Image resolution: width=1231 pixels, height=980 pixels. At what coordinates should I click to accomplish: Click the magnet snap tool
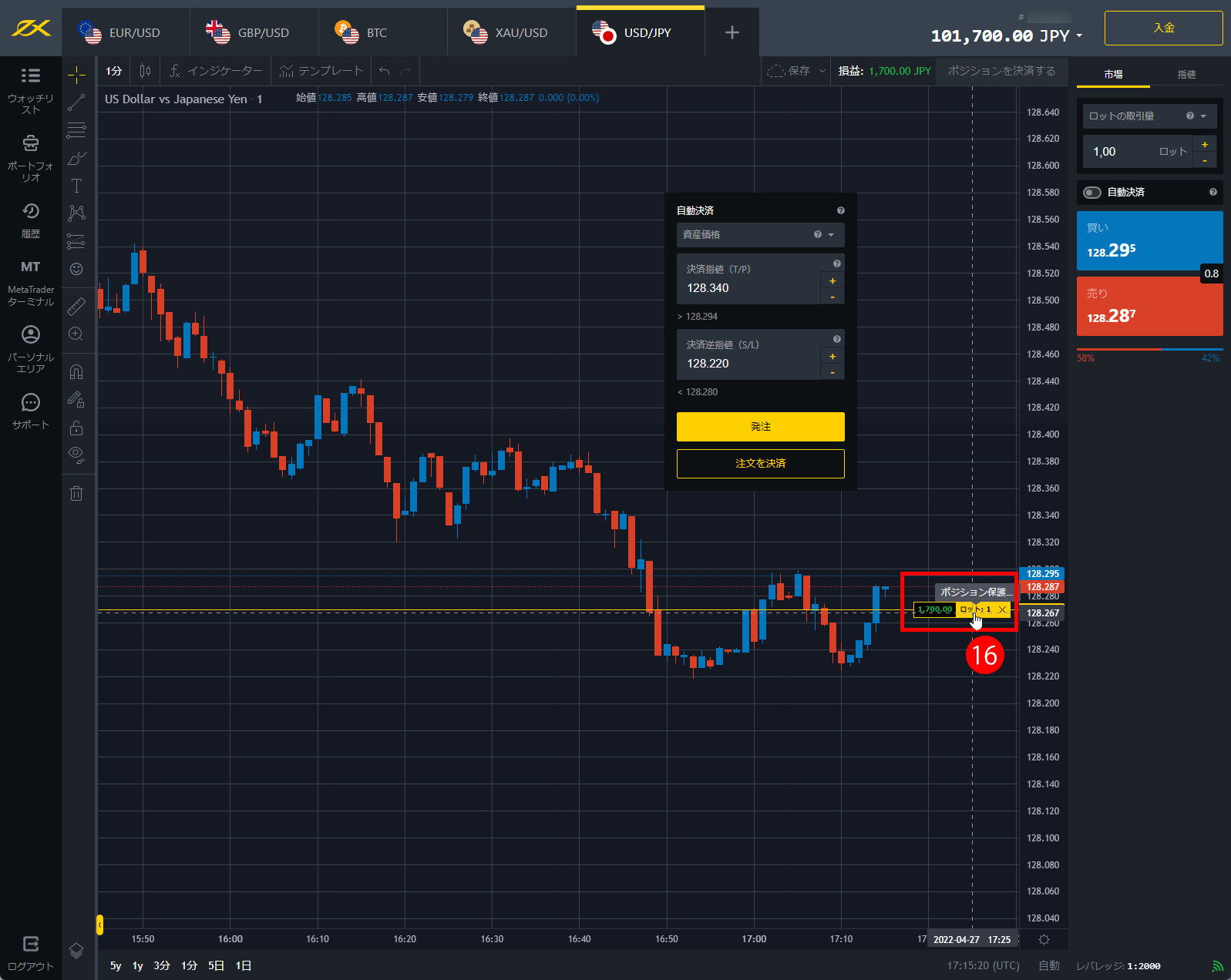[76, 372]
